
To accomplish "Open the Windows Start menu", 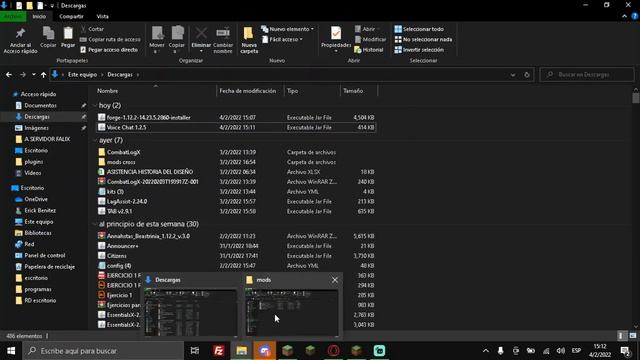I will coord(11,351).
